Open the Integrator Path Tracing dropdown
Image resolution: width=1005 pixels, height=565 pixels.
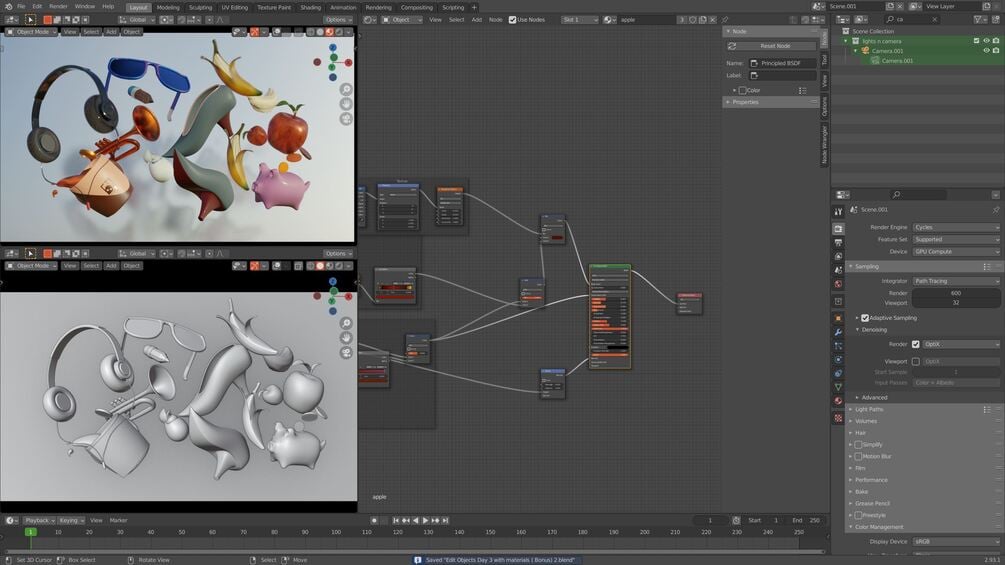pos(956,281)
